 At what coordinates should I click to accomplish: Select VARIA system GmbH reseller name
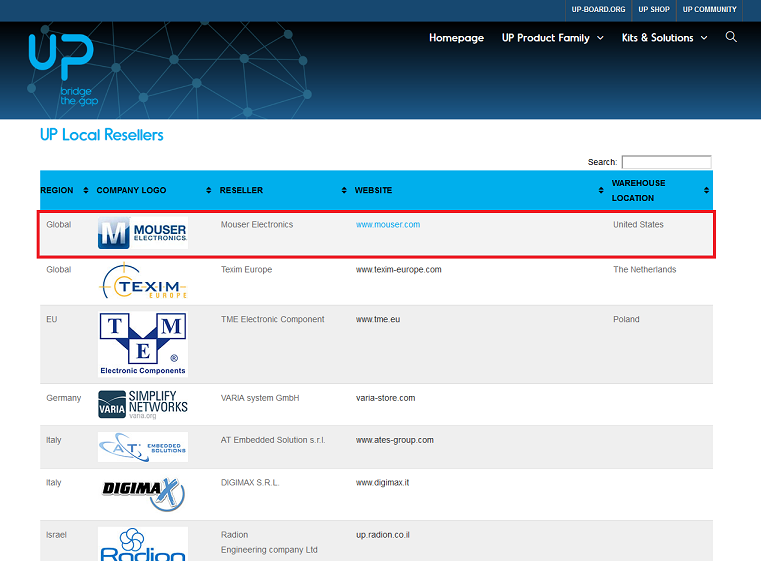[260, 398]
